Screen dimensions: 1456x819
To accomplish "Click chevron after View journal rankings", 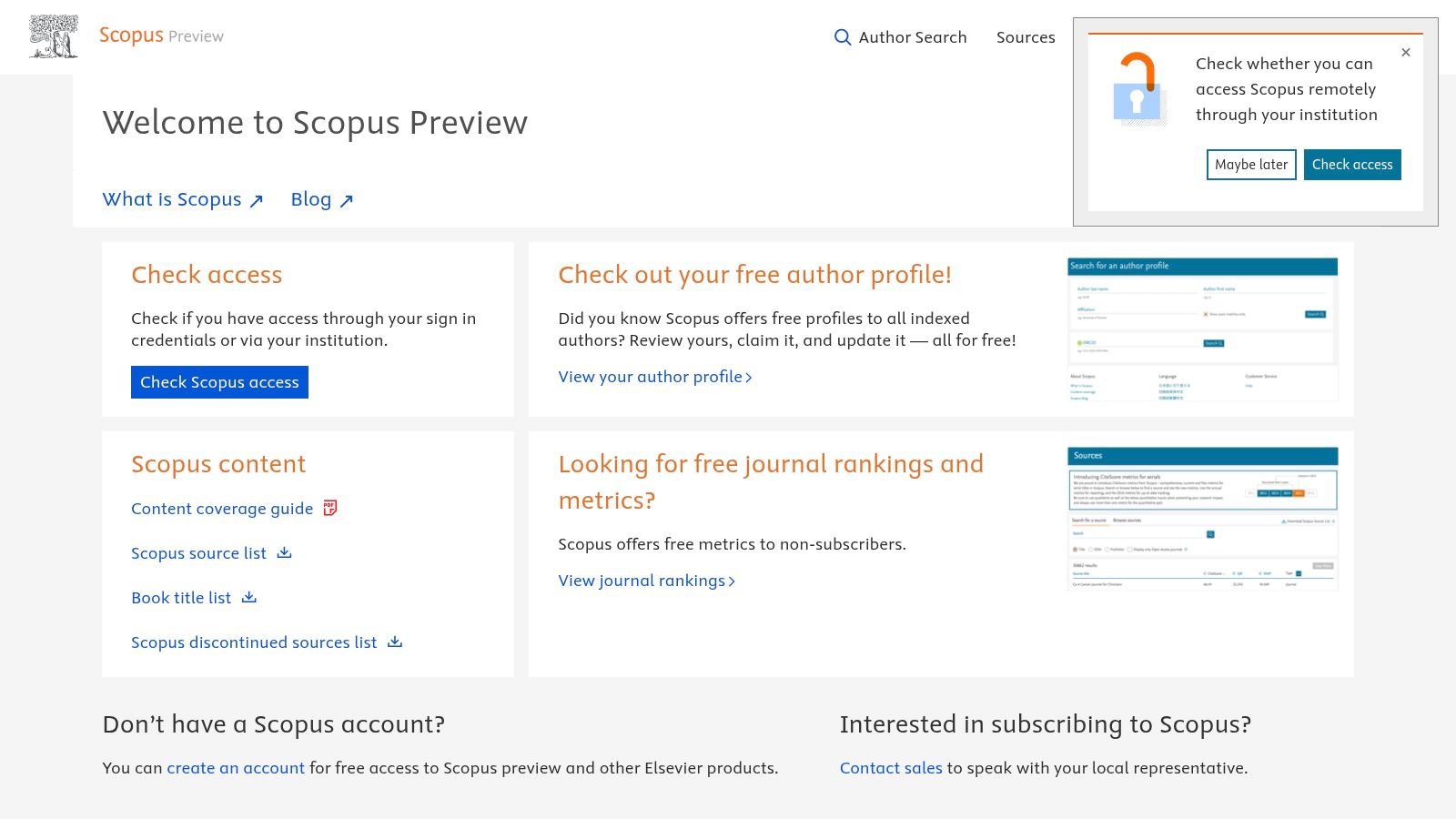I will coord(732,581).
